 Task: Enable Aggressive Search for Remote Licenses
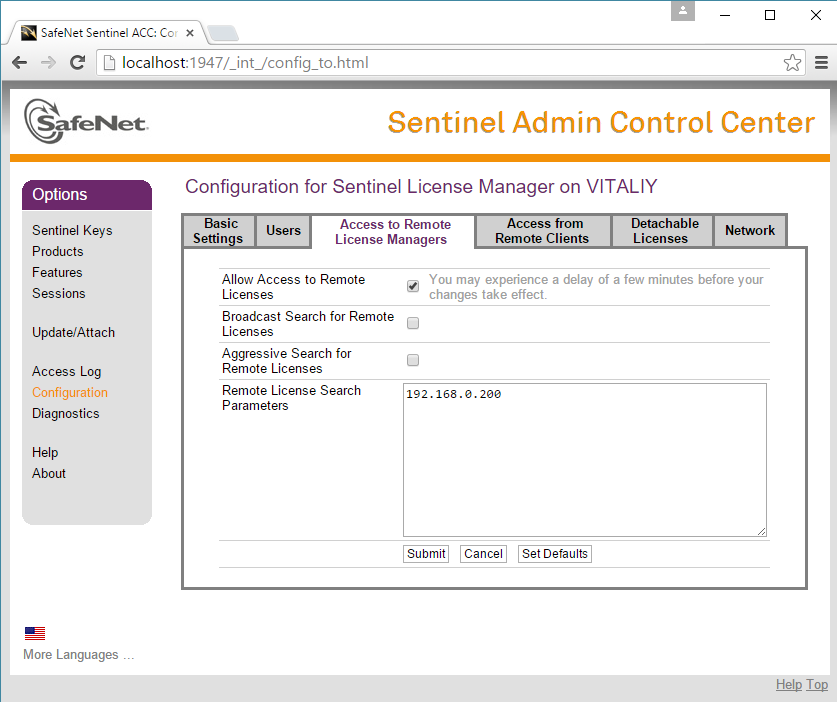[x=413, y=360]
